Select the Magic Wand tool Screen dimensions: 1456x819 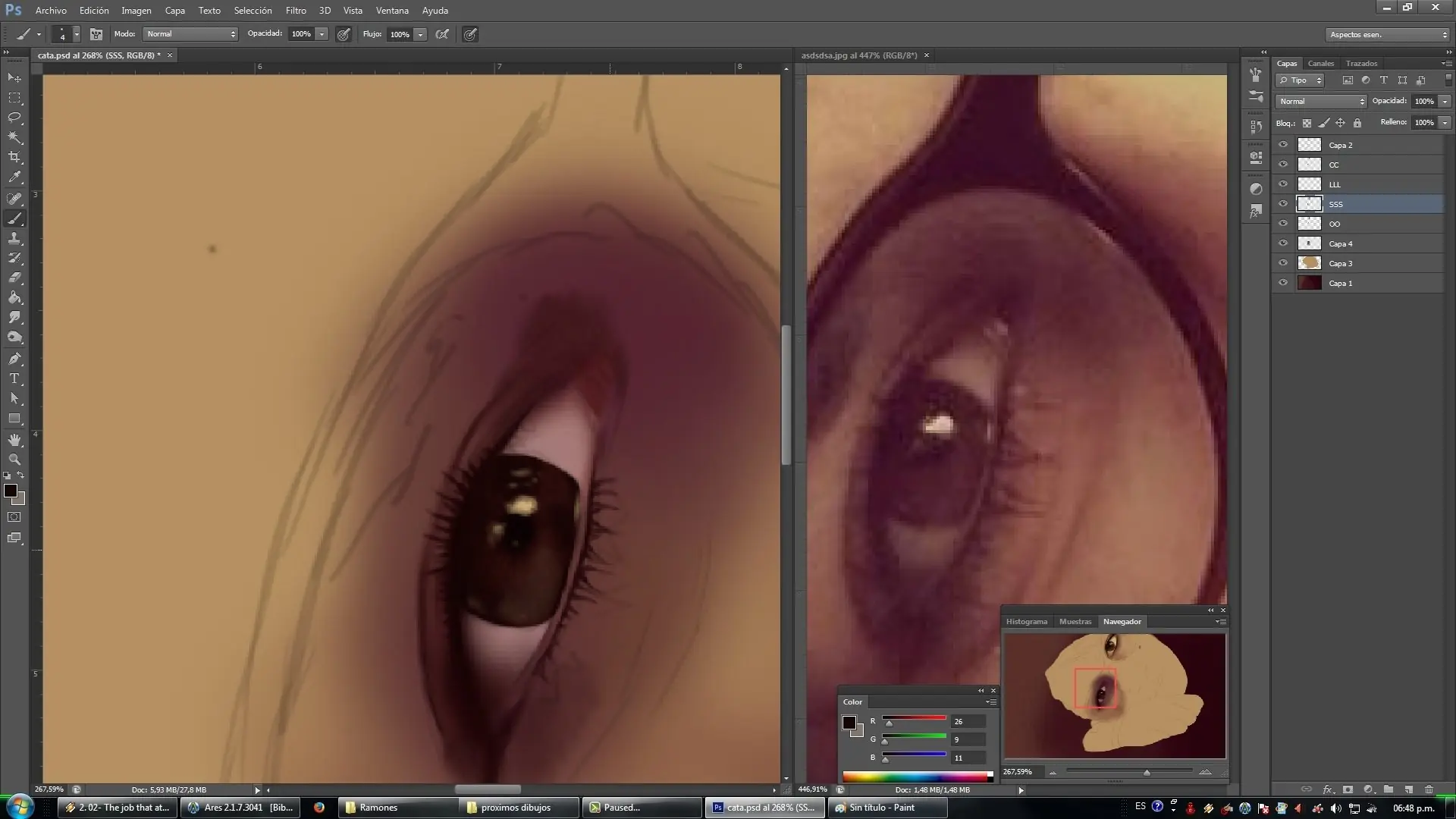tap(14, 137)
